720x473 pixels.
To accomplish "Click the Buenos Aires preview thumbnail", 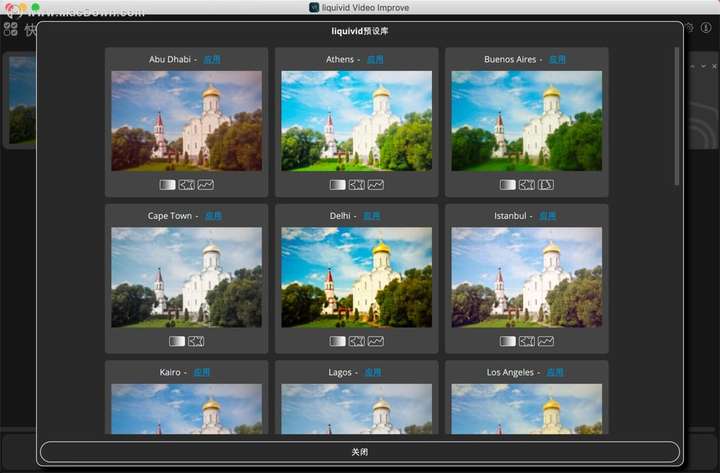I will click(527, 121).
